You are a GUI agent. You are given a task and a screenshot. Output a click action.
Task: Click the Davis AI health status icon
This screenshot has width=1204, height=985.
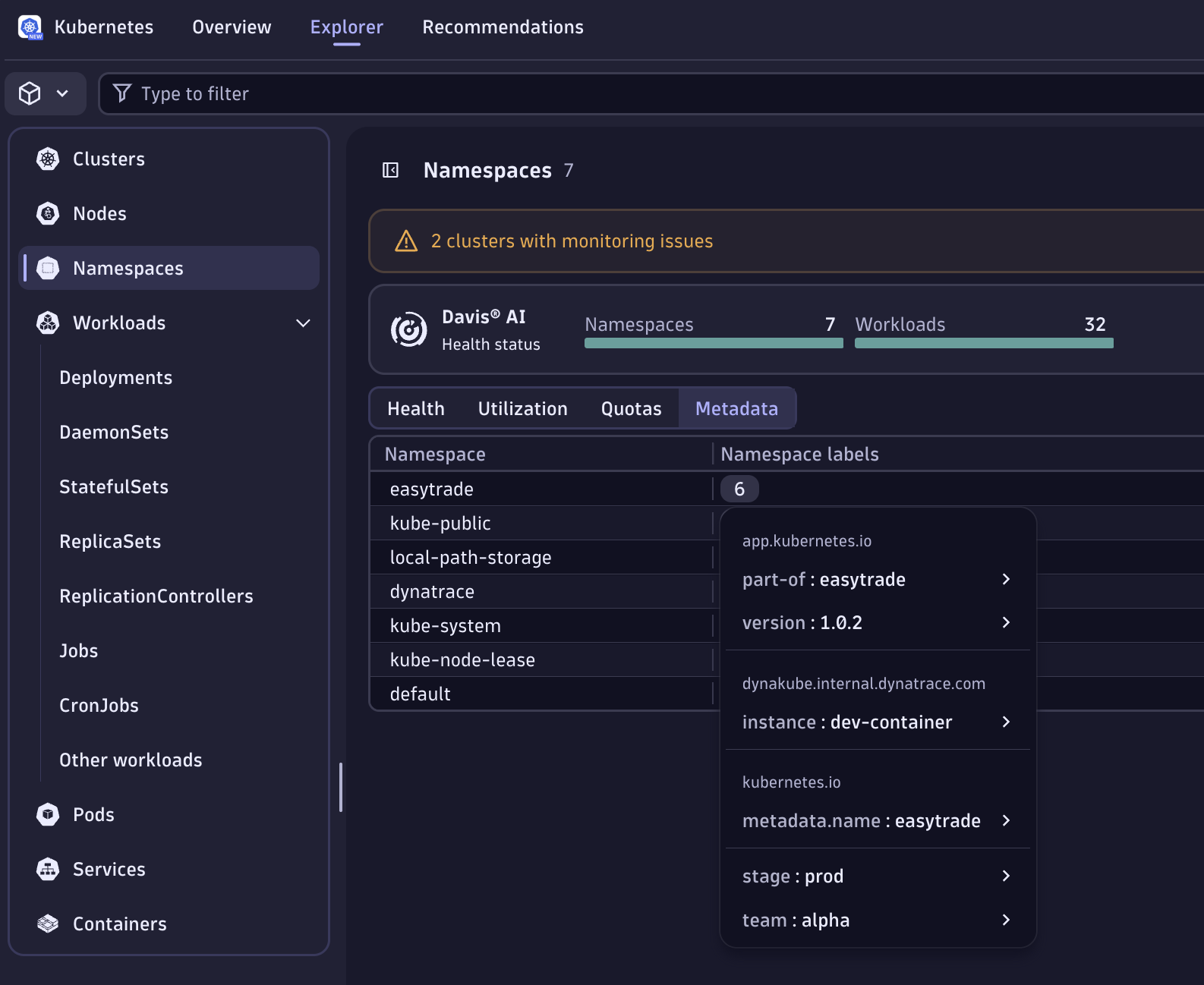pos(408,330)
